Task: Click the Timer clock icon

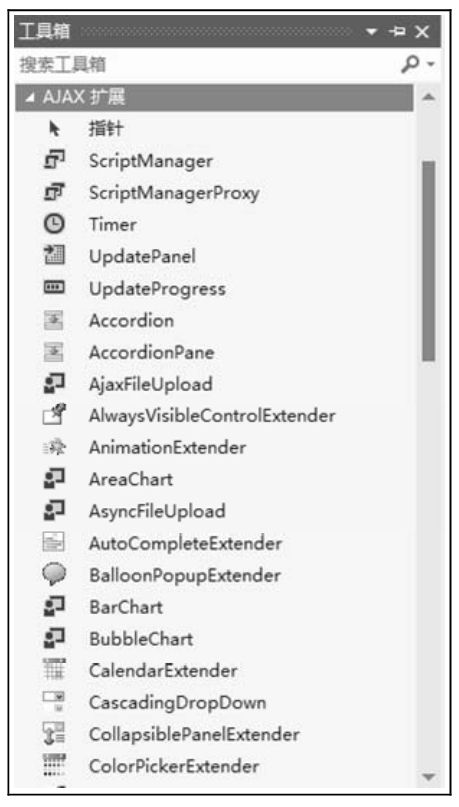Action: coord(54,224)
